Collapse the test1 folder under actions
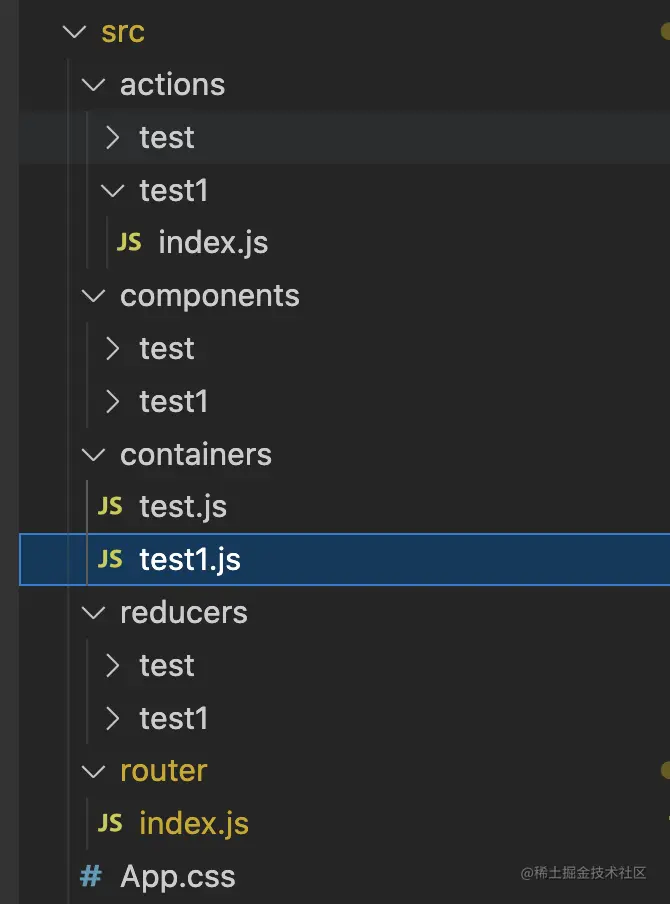This screenshot has height=904, width=670. [114, 190]
